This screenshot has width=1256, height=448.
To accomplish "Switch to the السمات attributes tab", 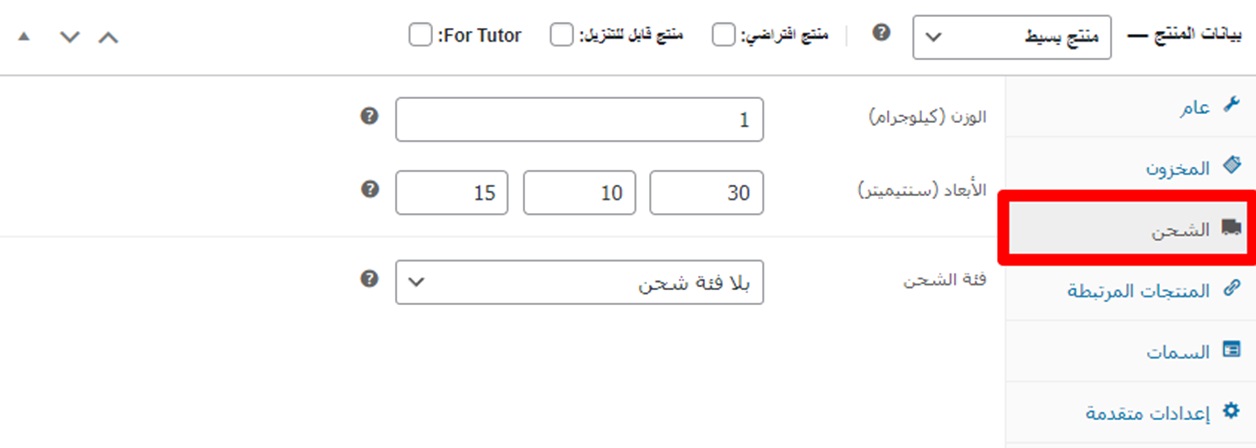I will pyautogui.click(x=1178, y=352).
